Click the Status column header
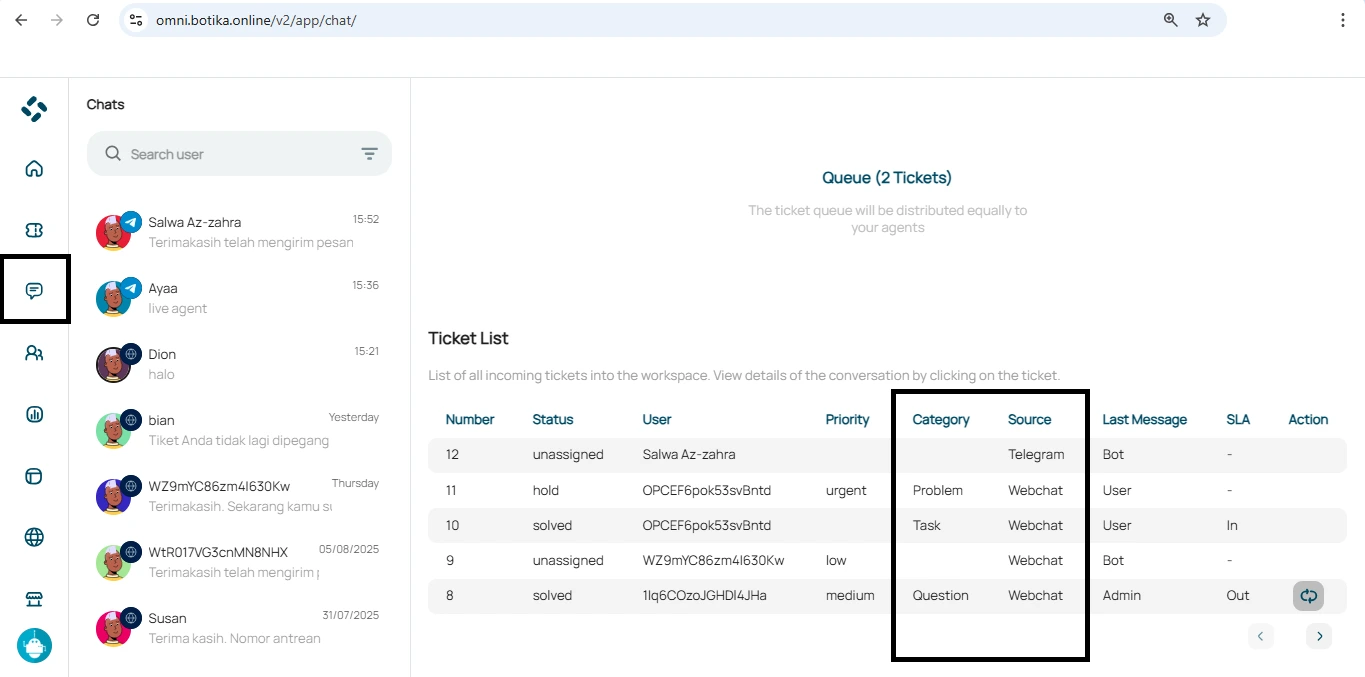 pyautogui.click(x=553, y=420)
